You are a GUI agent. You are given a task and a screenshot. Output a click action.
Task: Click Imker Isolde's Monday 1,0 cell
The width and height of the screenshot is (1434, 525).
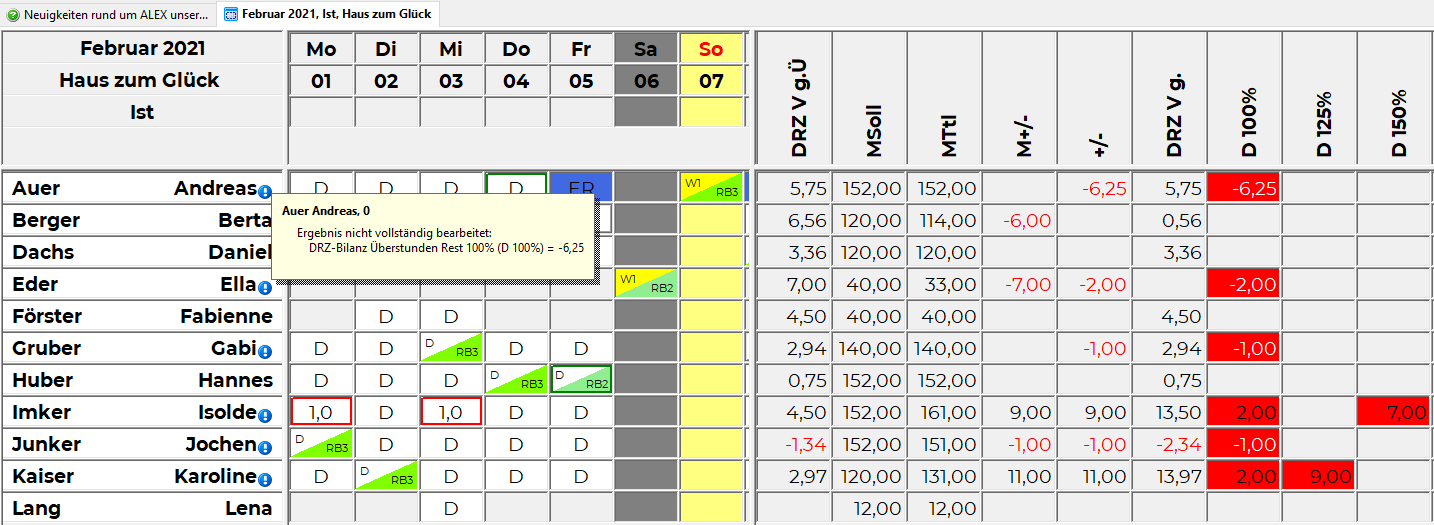pyautogui.click(x=321, y=412)
